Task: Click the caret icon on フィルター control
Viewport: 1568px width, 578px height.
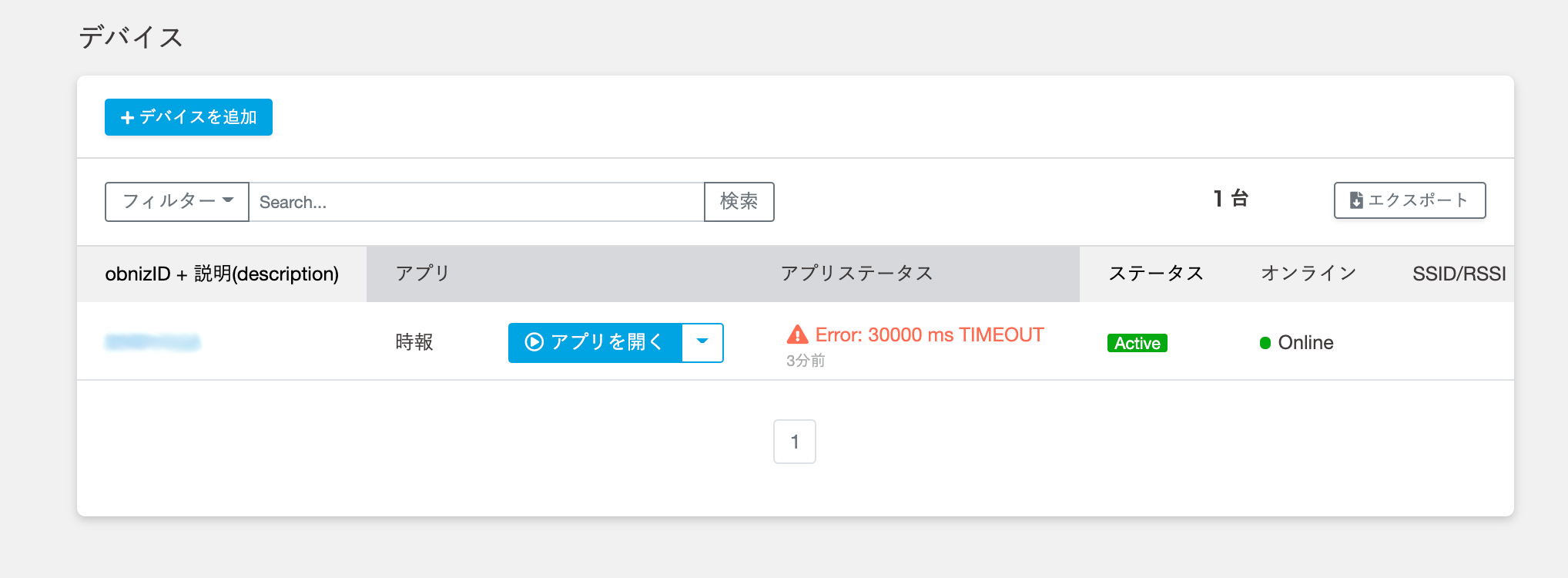Action: tap(228, 201)
